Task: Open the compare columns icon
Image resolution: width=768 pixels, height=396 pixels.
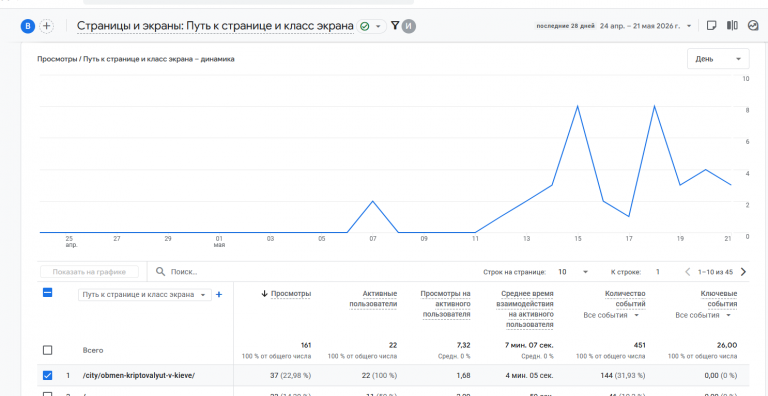Action: point(732,25)
